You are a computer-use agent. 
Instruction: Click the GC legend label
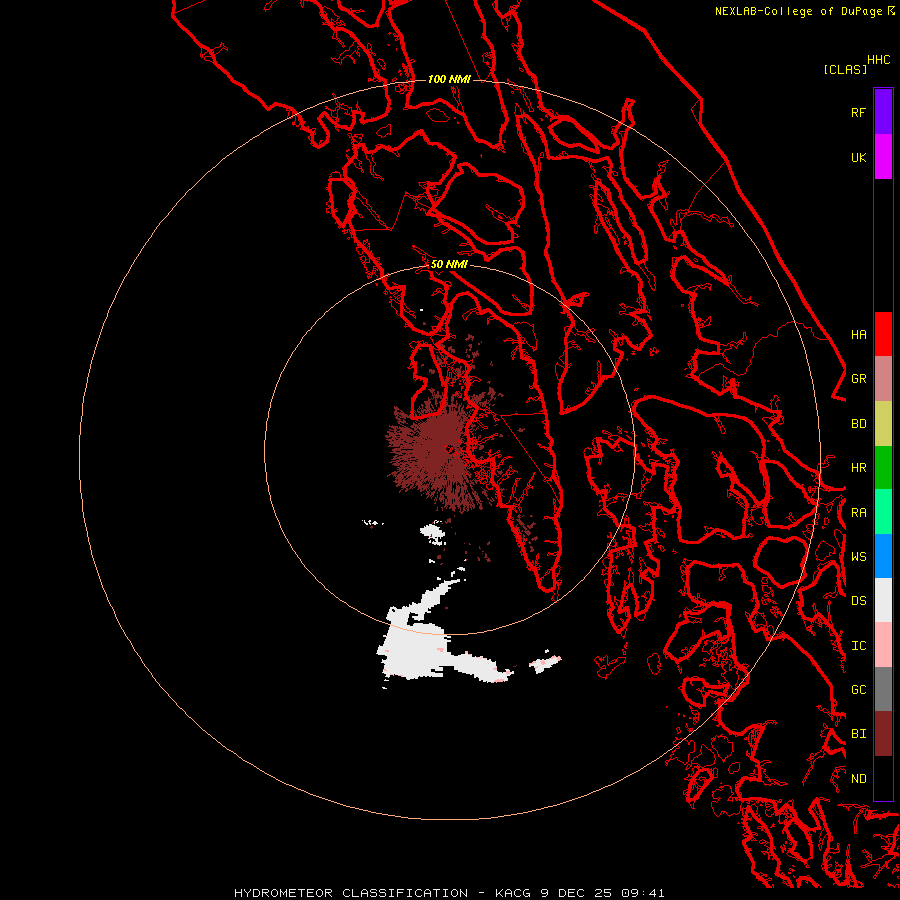[858, 689]
